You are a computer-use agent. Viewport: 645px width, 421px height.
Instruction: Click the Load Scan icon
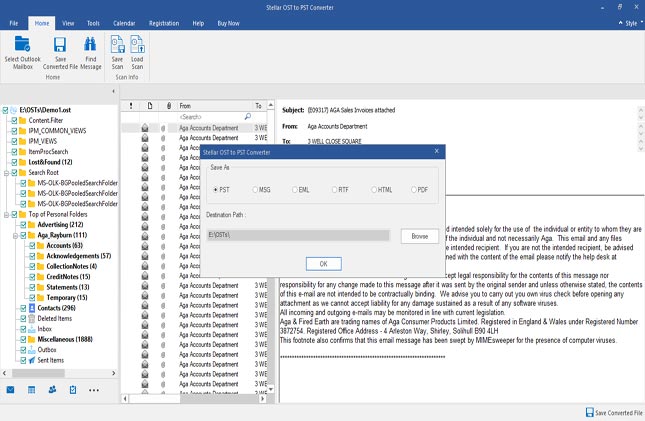[137, 44]
